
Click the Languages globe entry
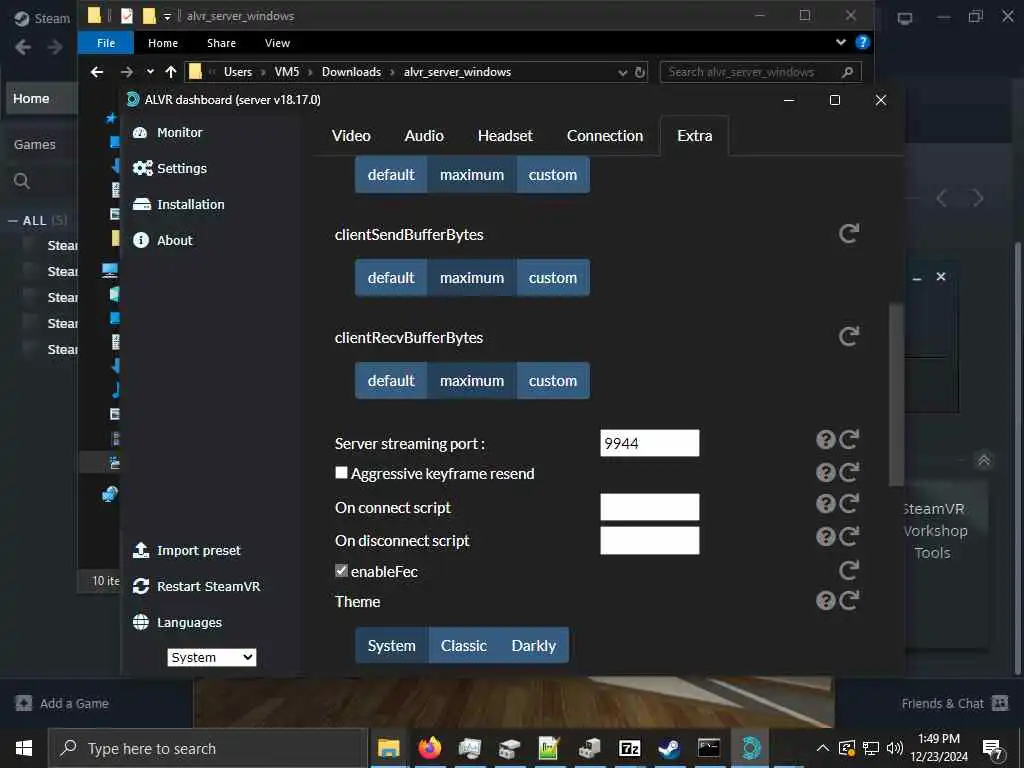click(x=177, y=622)
